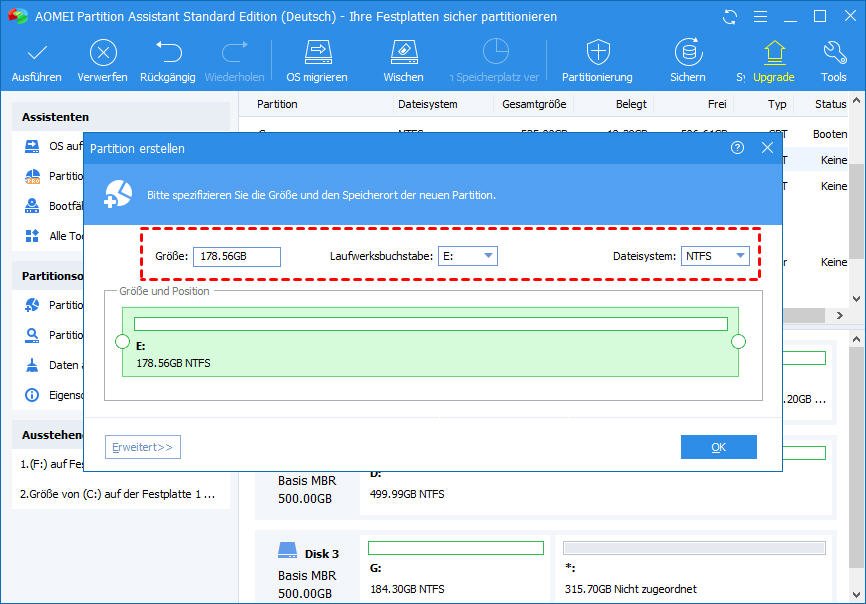Click the Daten sidebar broom icon
This screenshot has height=604, width=866.
tap(32, 365)
